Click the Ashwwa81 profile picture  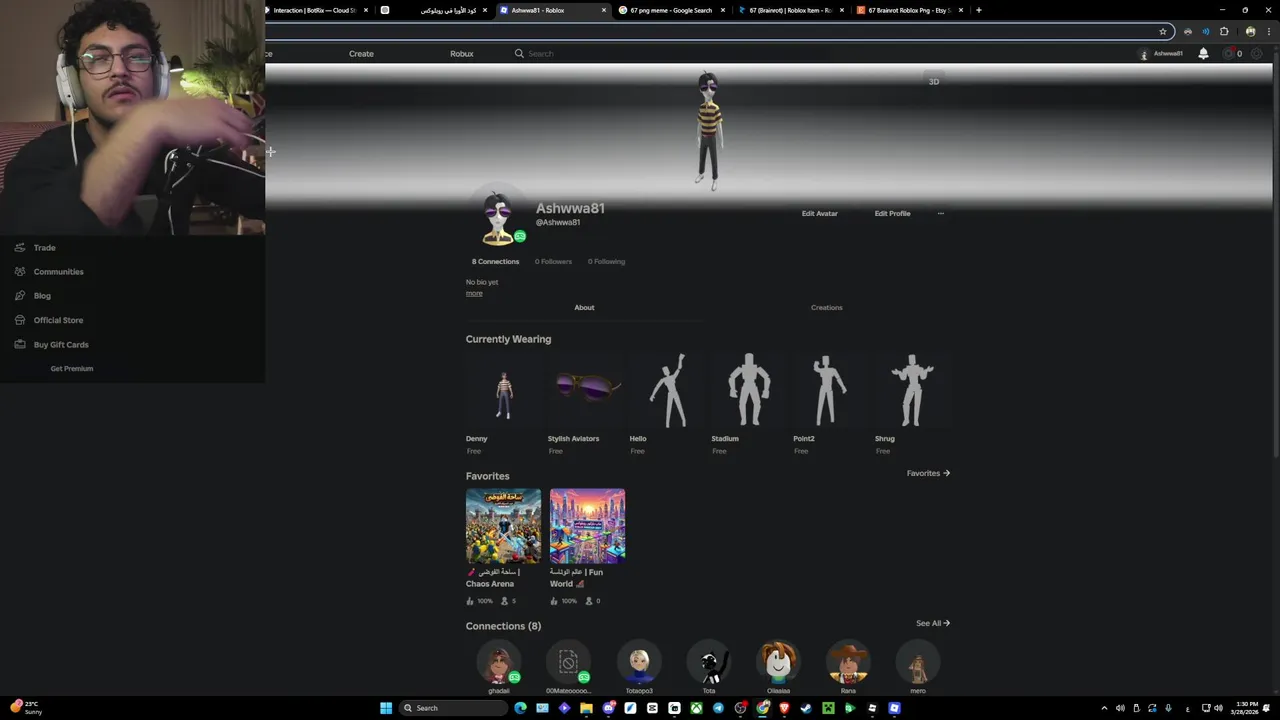pos(498,216)
